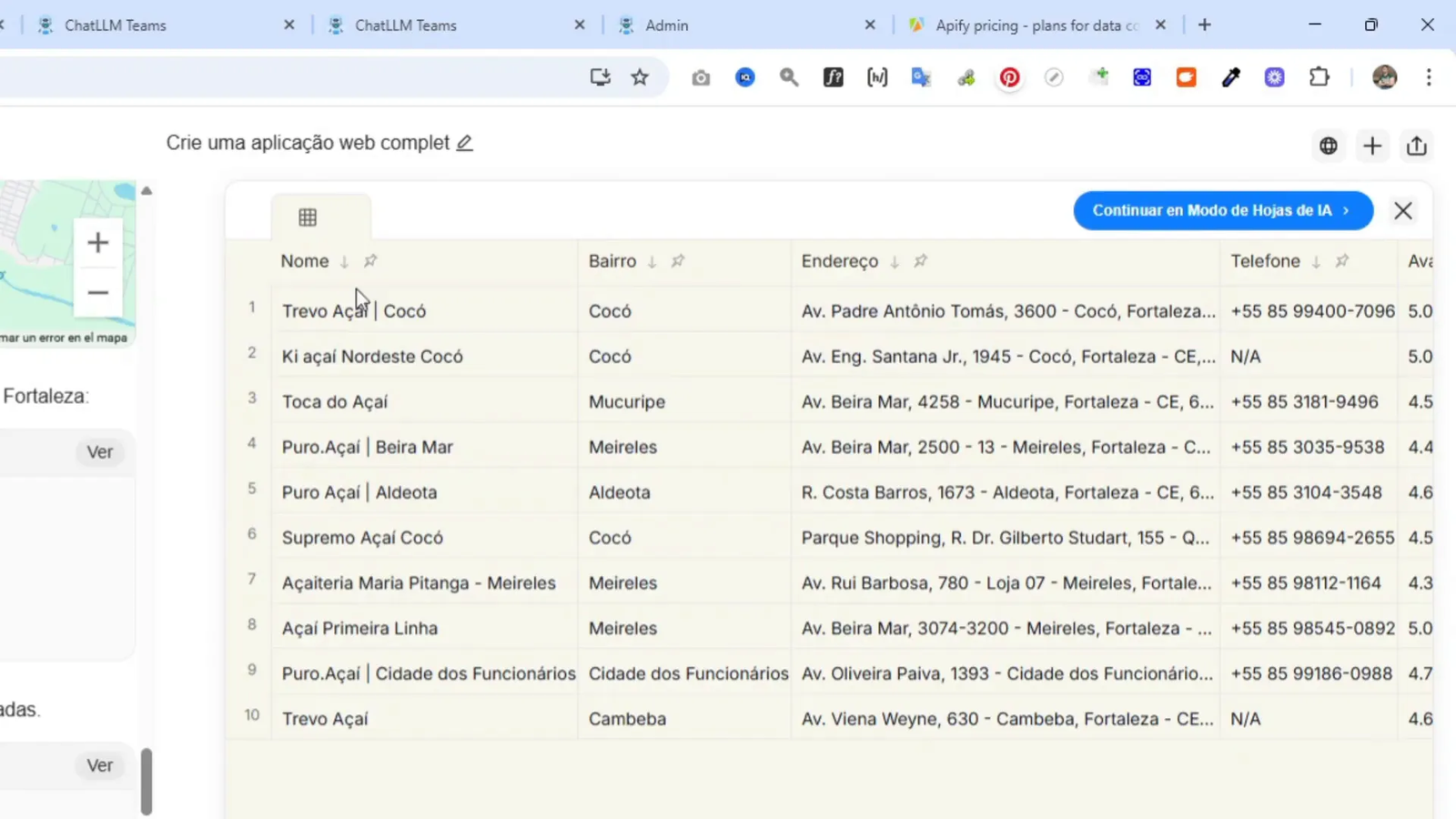Pin the Telefone column header
Screen dimensions: 1456x819
(x=1342, y=261)
